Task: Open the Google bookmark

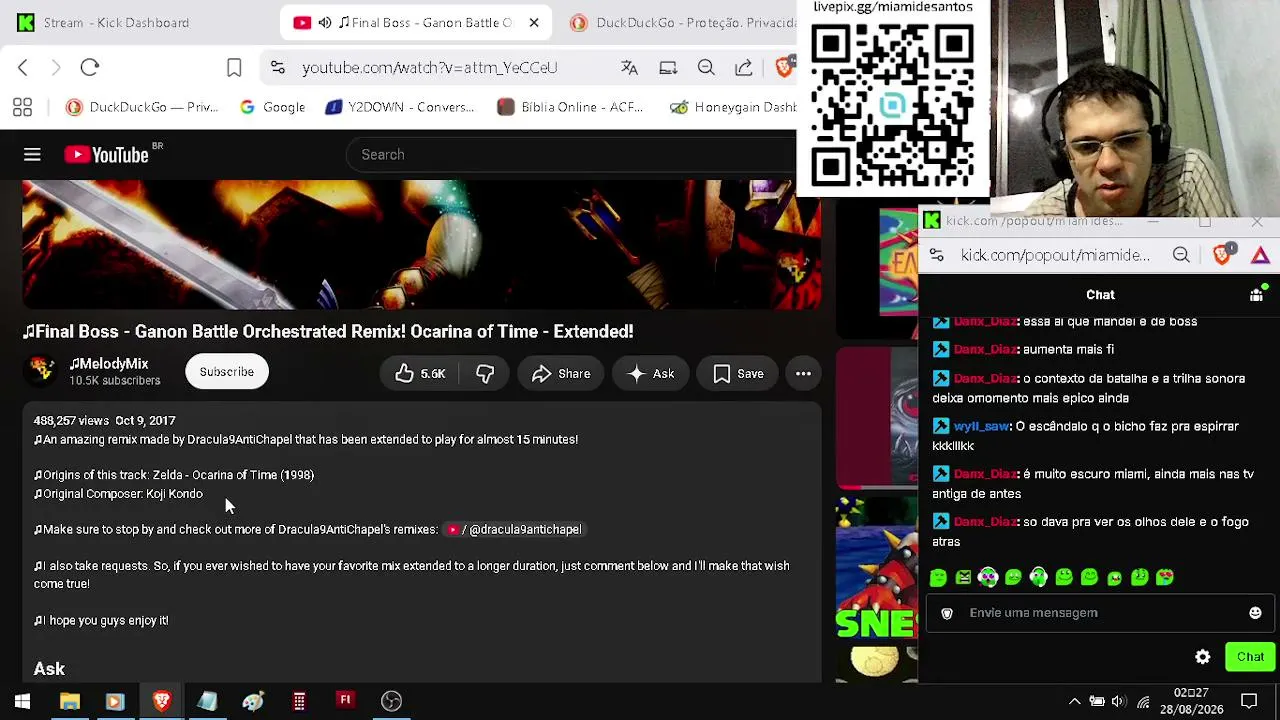Action: point(273,107)
